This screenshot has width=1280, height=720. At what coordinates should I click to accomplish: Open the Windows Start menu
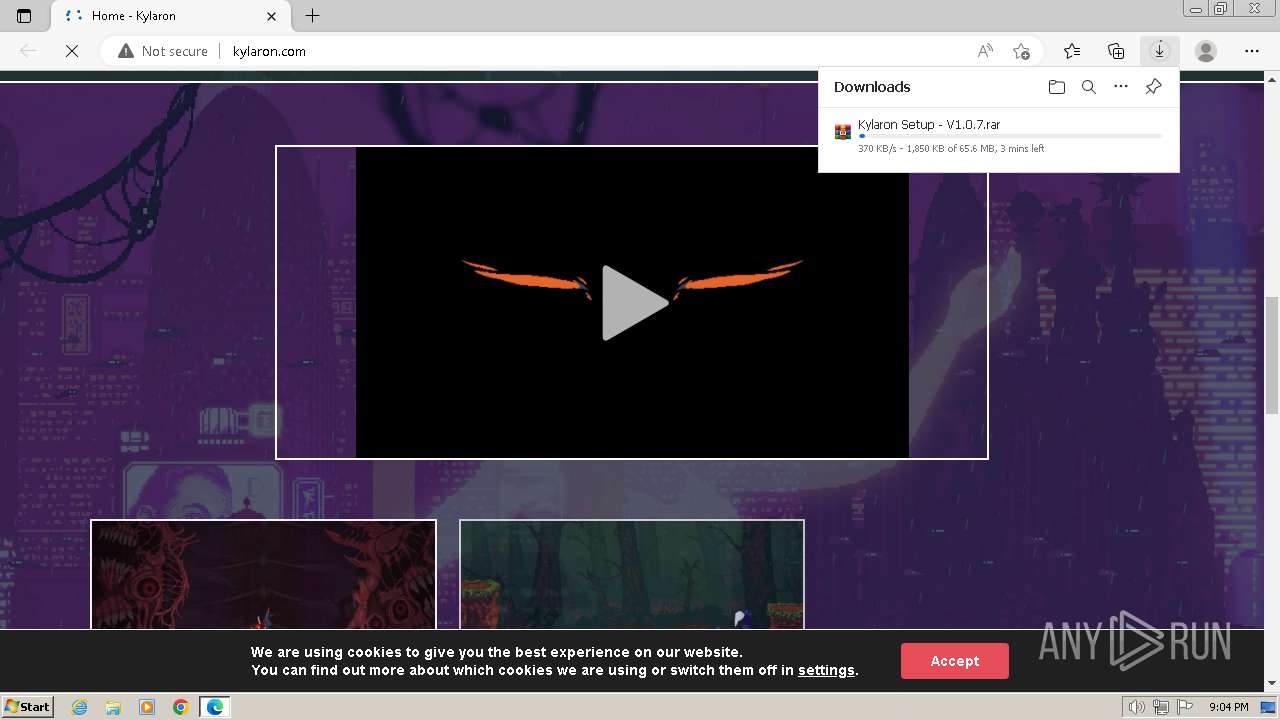[27, 706]
